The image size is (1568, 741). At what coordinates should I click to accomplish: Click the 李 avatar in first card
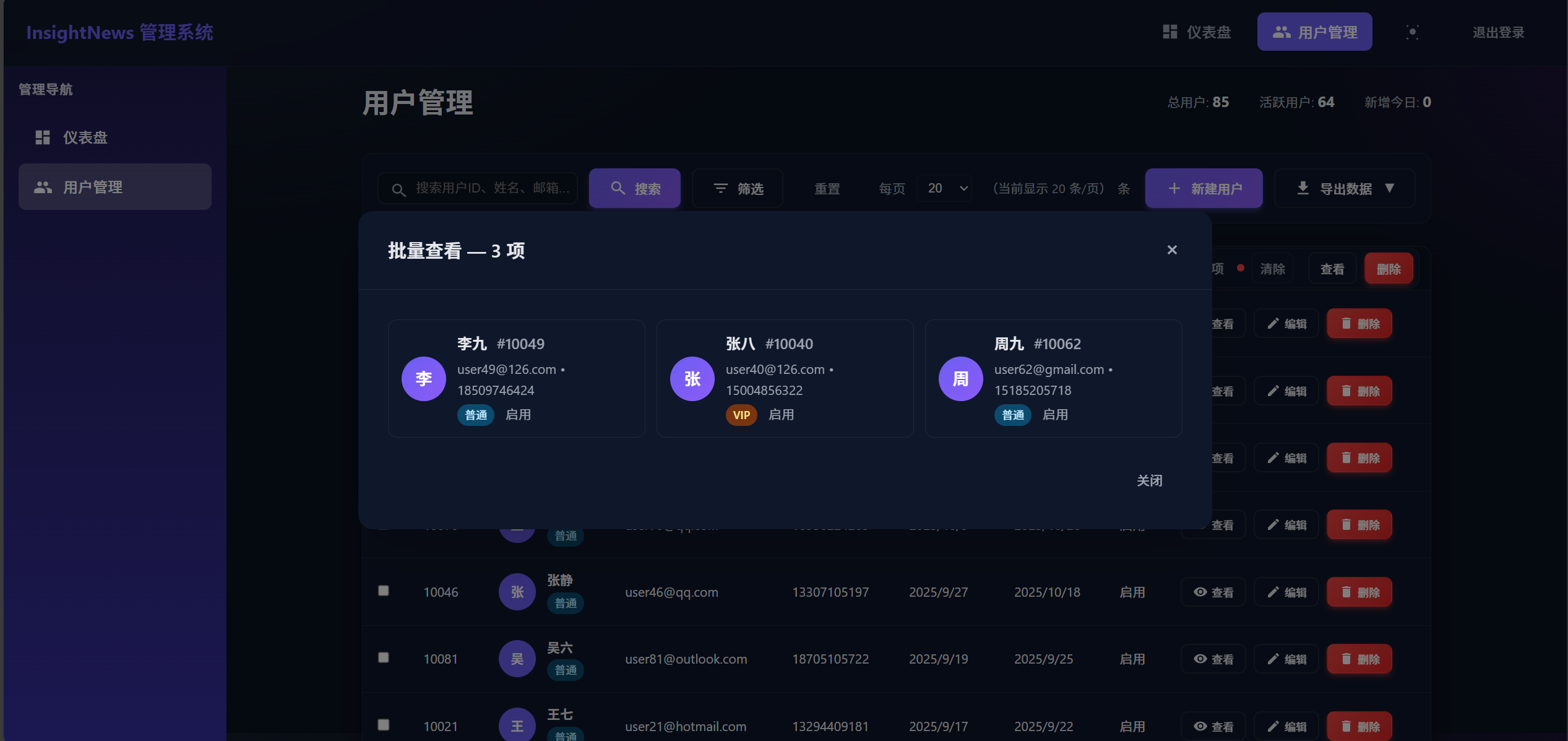423,379
